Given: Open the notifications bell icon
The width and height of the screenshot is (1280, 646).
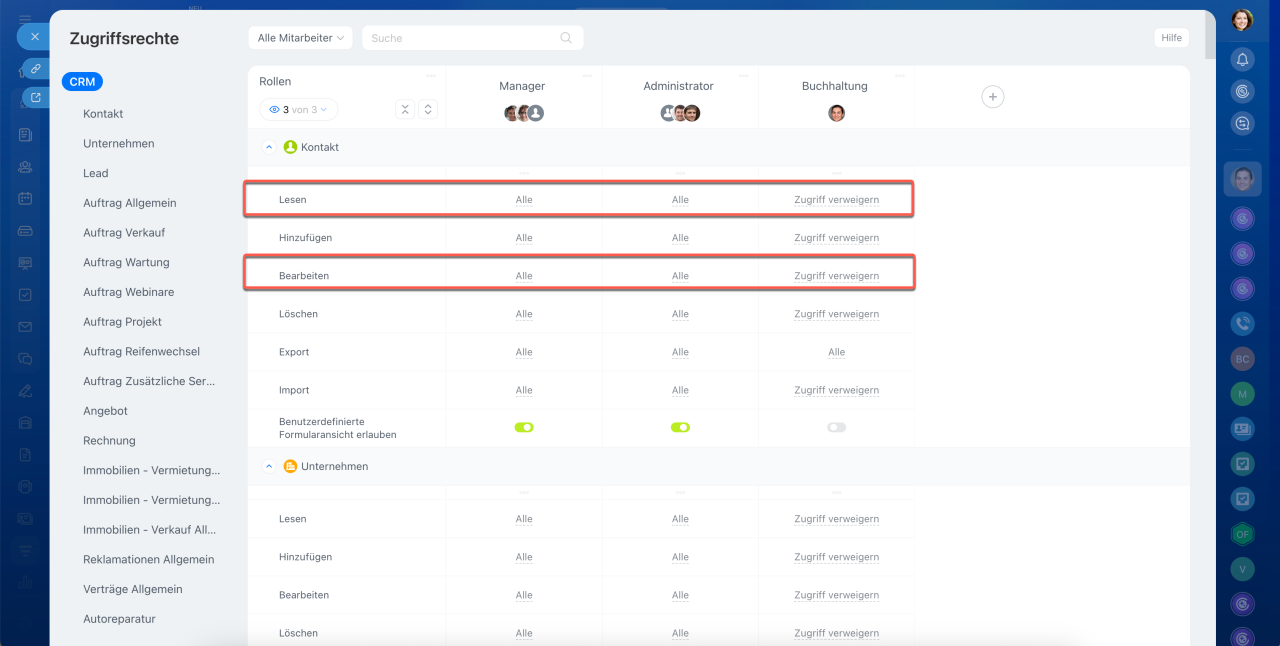Looking at the screenshot, I should pos(1242,59).
